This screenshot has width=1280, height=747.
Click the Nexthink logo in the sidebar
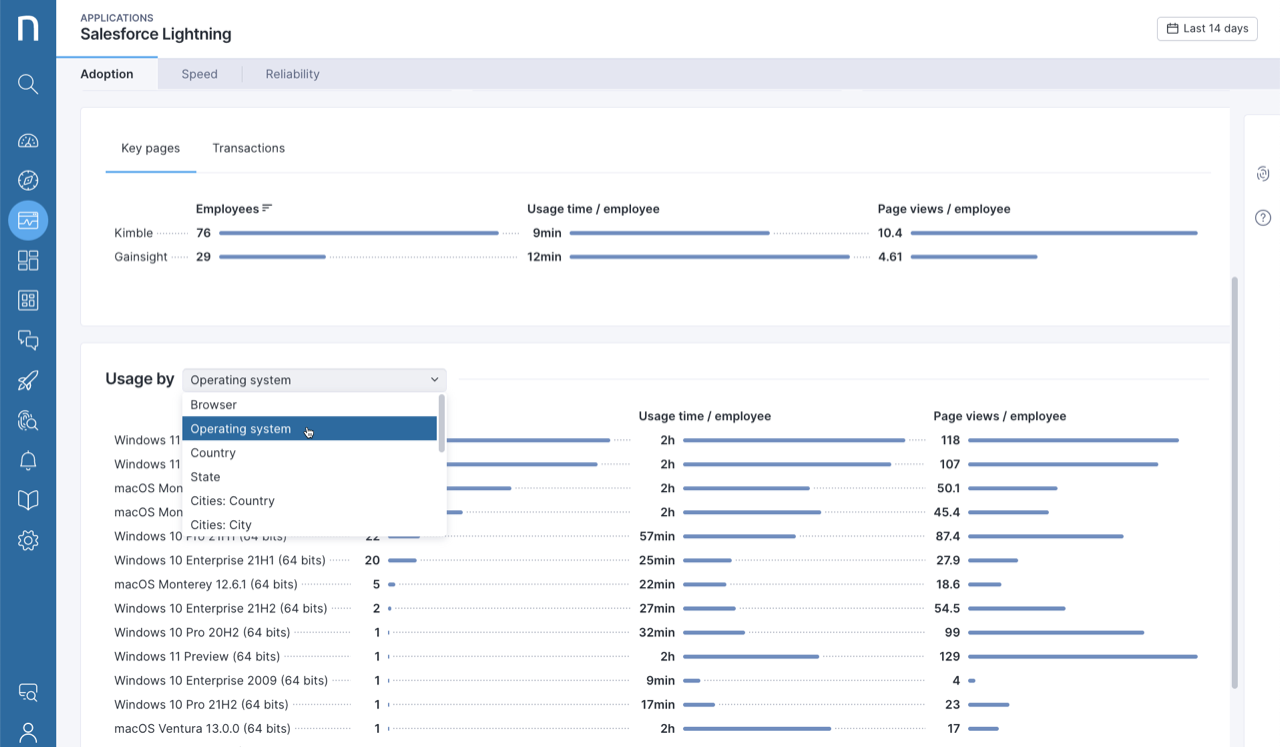pyautogui.click(x=28, y=28)
